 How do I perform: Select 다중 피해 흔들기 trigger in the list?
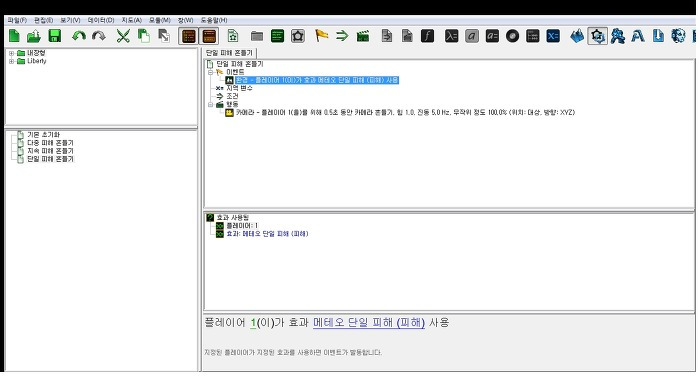click(x=50, y=142)
